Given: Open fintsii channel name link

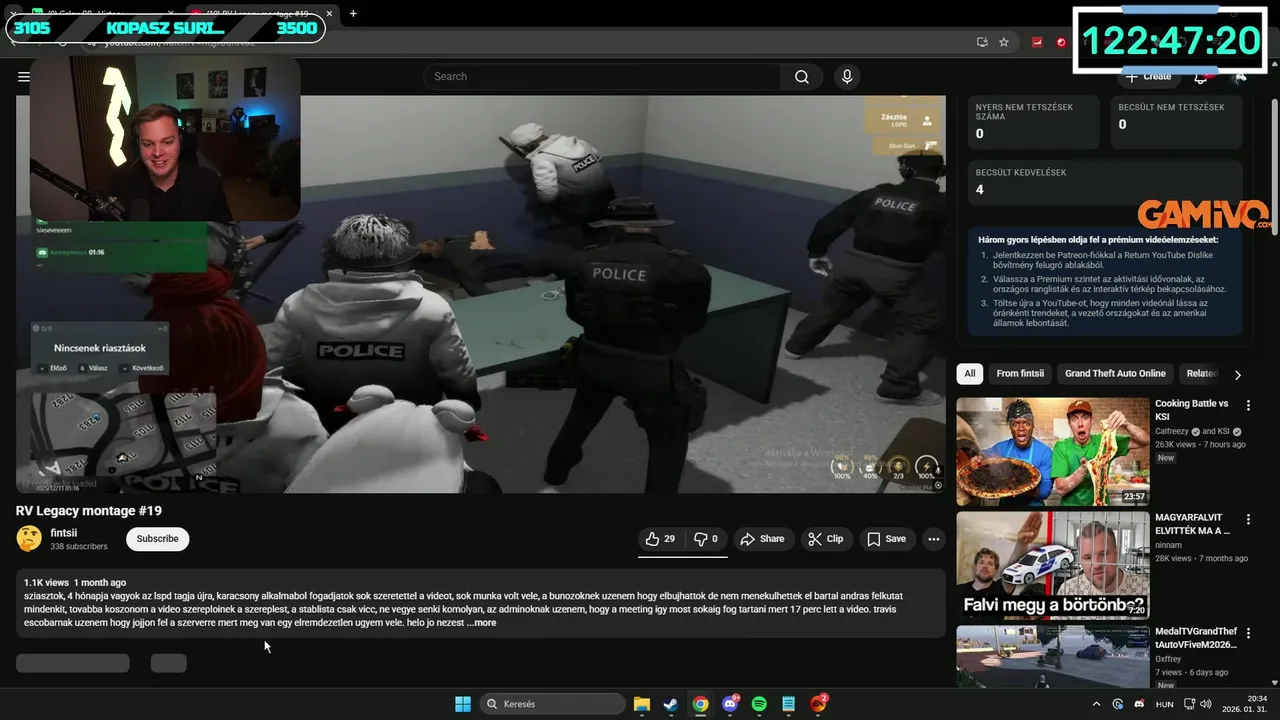Looking at the screenshot, I should 64,533.
